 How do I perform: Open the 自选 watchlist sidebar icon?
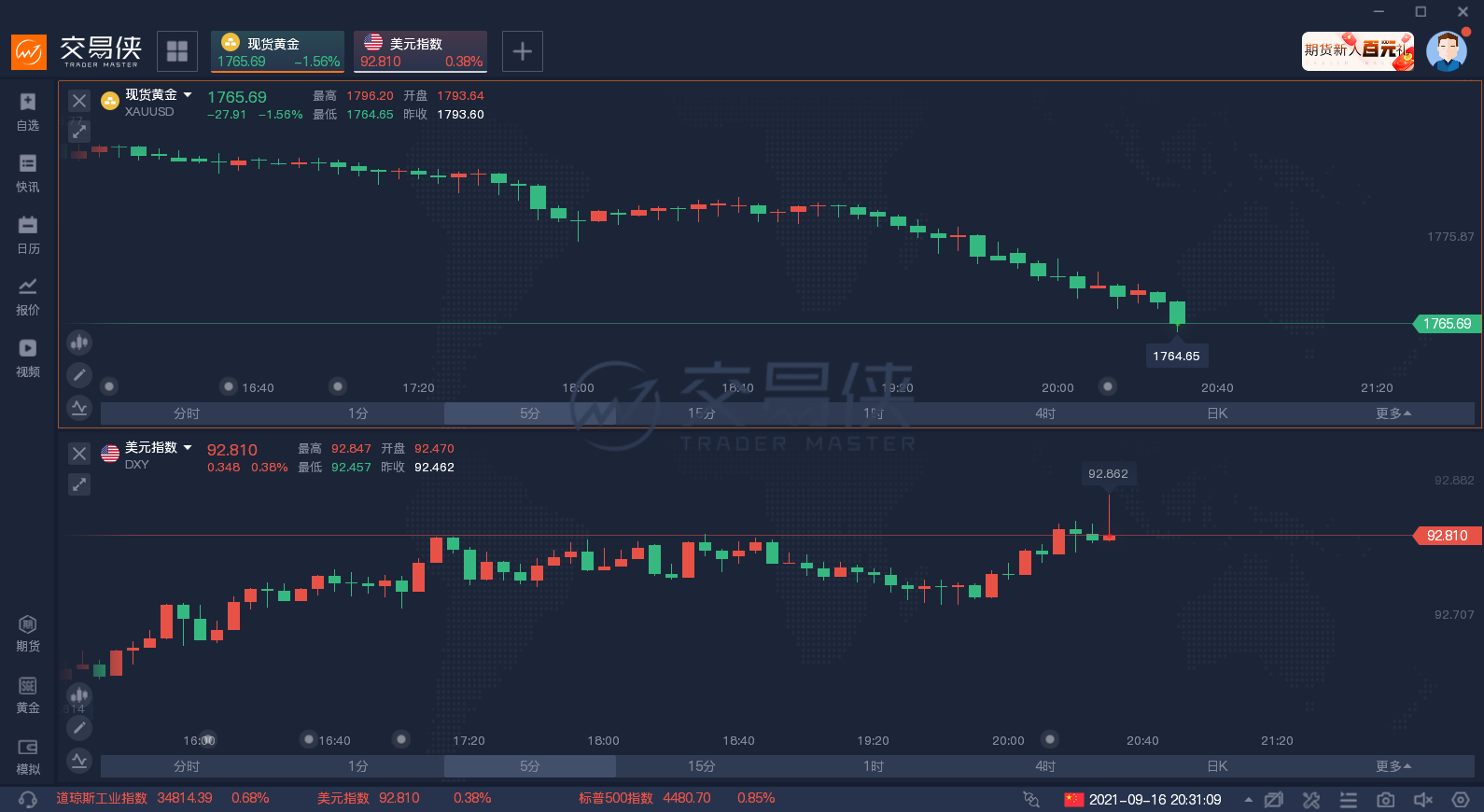28,110
